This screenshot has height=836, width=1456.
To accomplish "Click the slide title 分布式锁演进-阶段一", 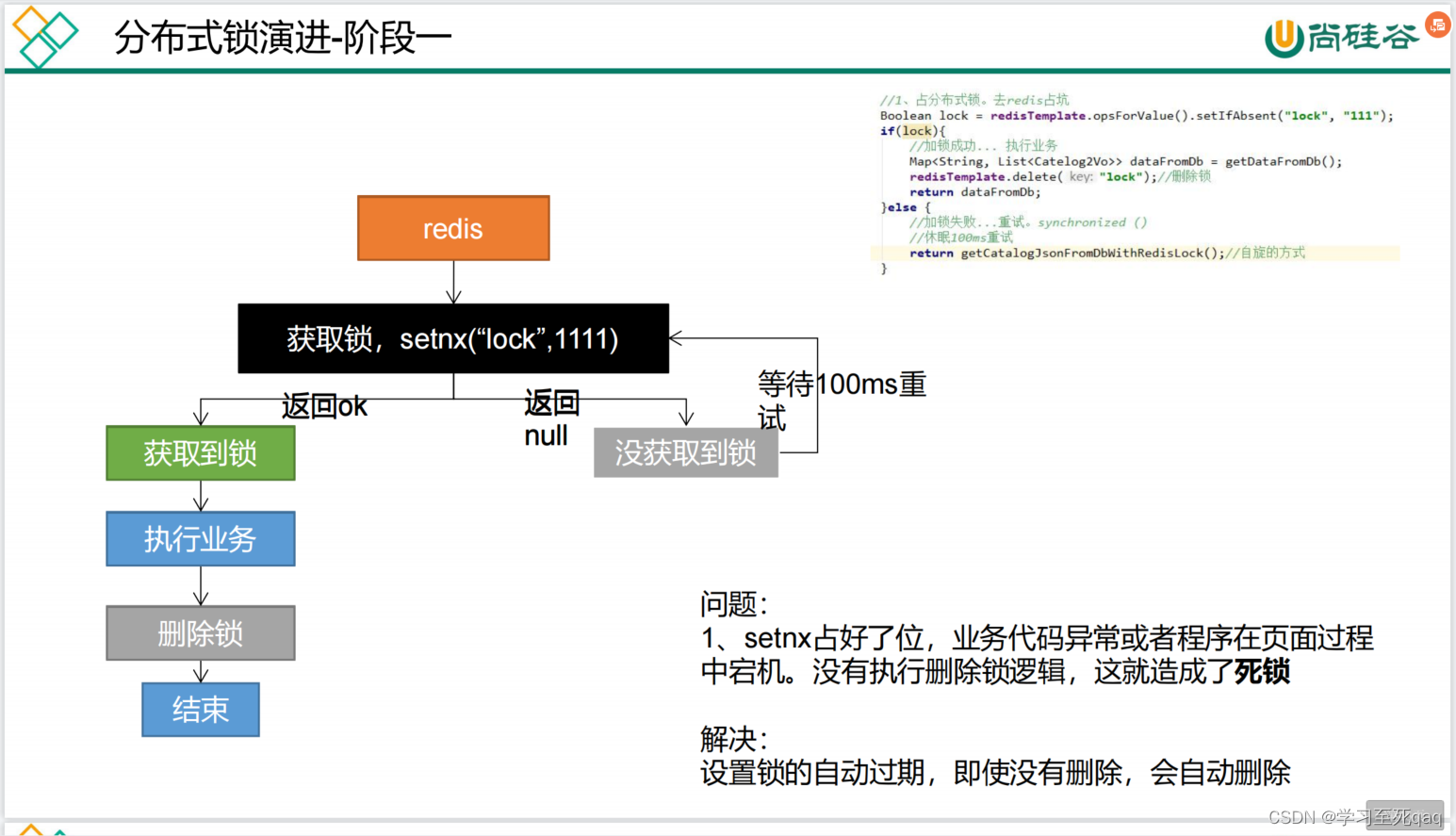I will tap(283, 39).
